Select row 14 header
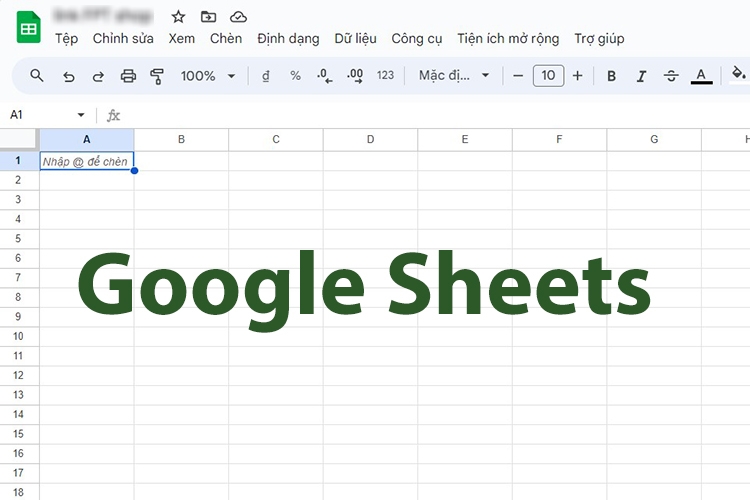 pyautogui.click(x=19, y=414)
